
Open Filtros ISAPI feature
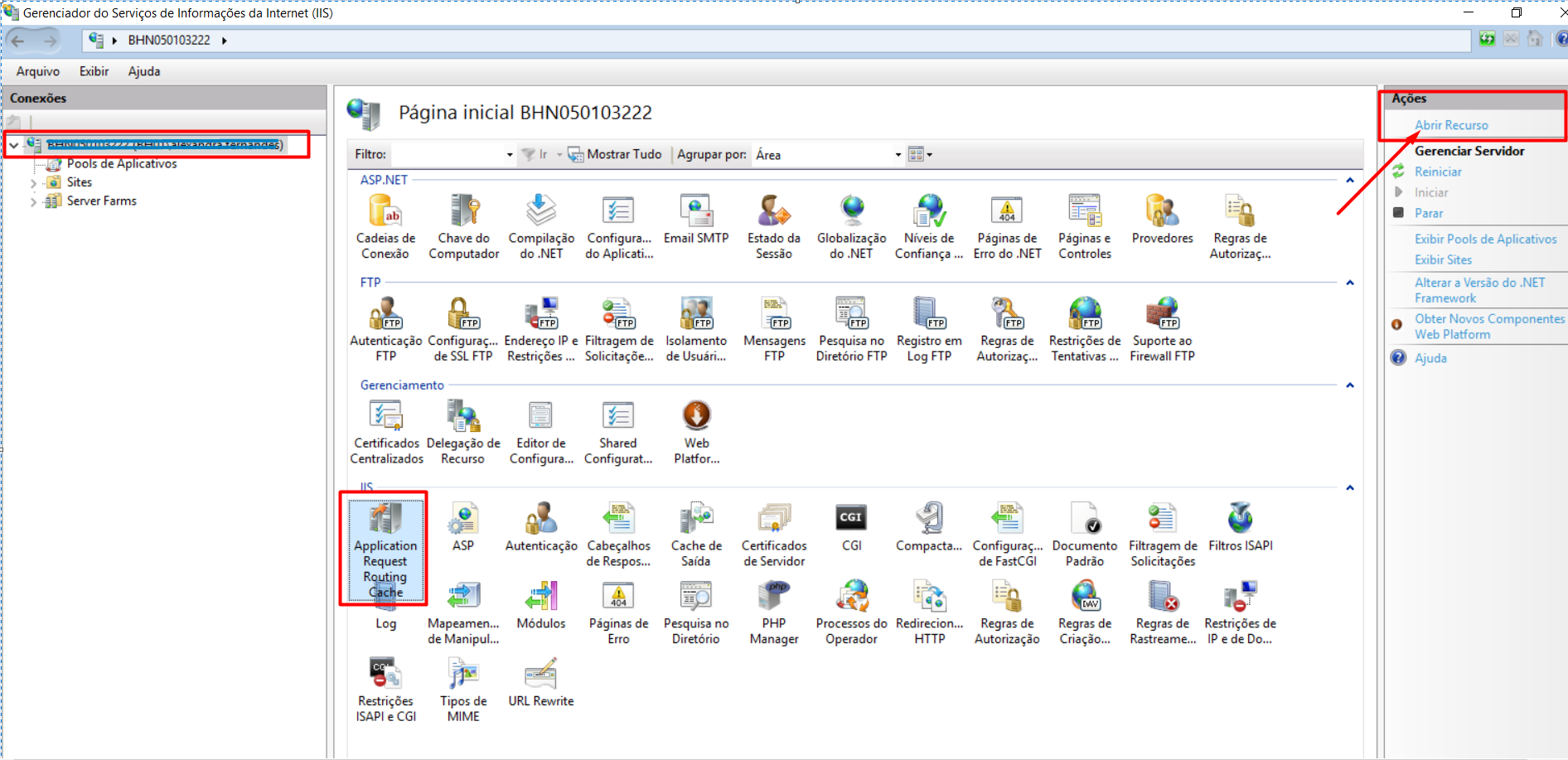[1241, 527]
